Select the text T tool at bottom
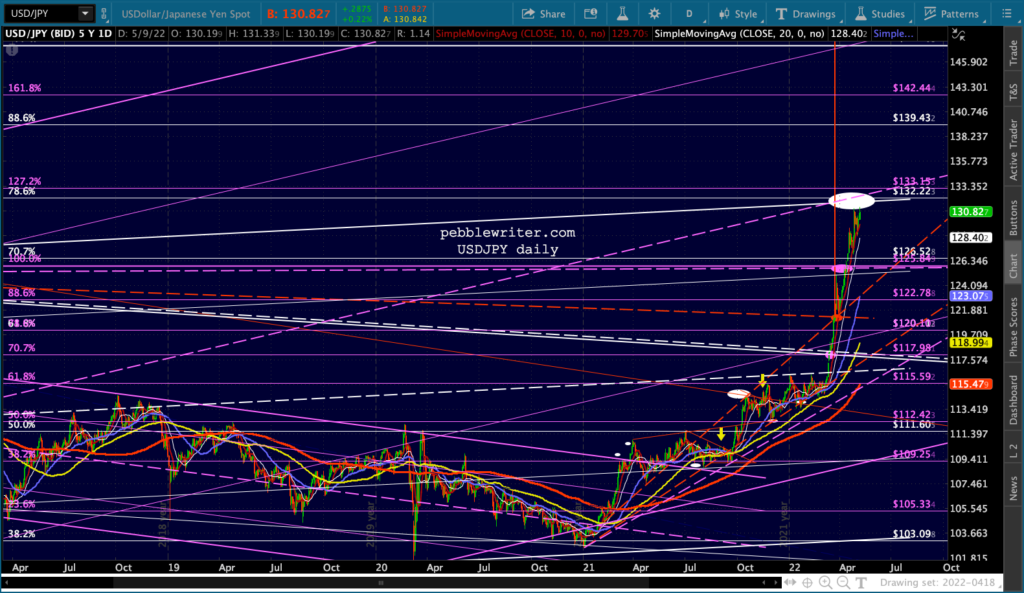1024x593 pixels. pyautogui.click(x=861, y=583)
